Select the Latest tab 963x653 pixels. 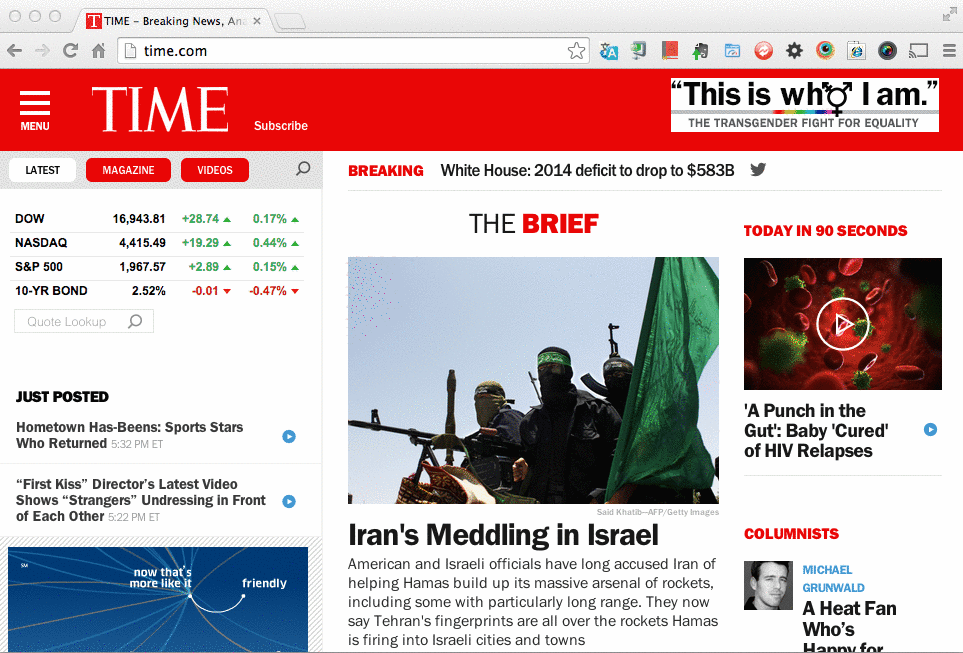pos(43,170)
